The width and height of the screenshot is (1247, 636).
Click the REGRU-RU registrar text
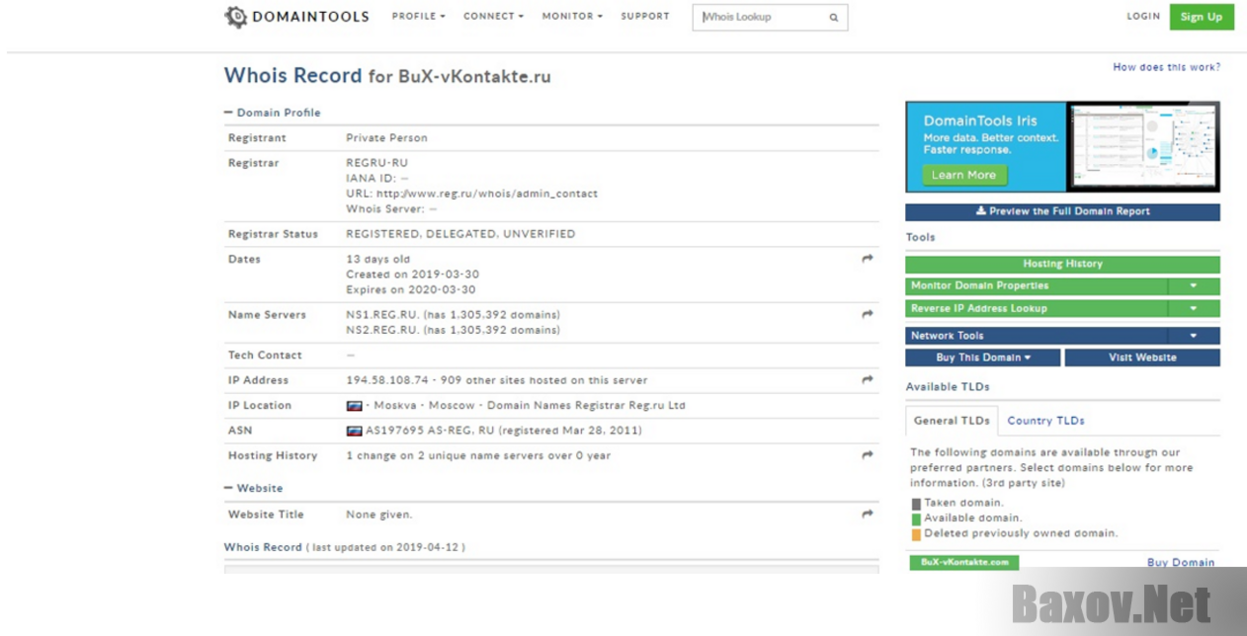pos(377,163)
